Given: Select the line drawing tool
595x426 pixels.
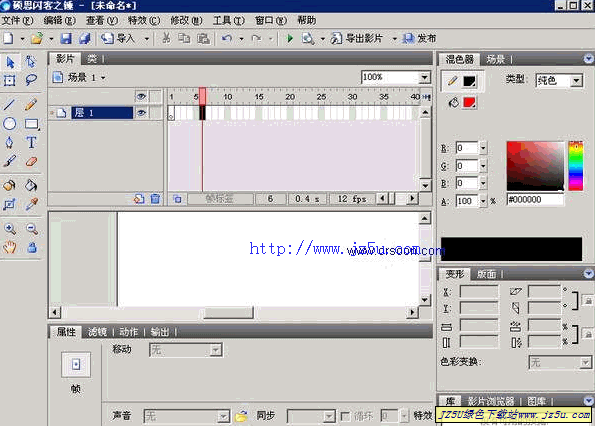Looking at the screenshot, I should (9, 104).
